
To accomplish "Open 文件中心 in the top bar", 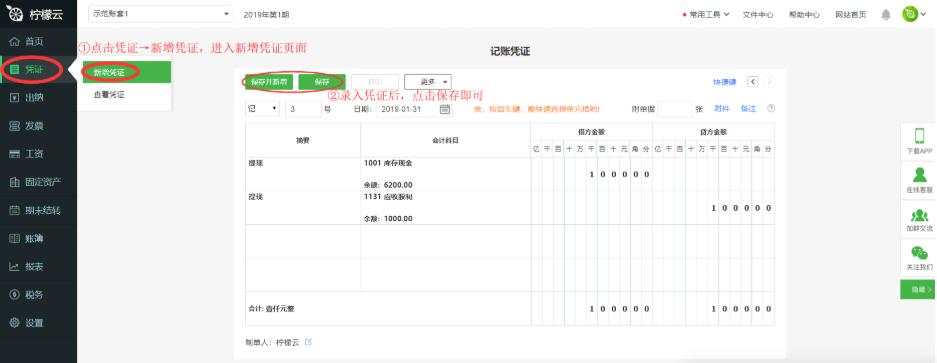I will click(x=758, y=15).
